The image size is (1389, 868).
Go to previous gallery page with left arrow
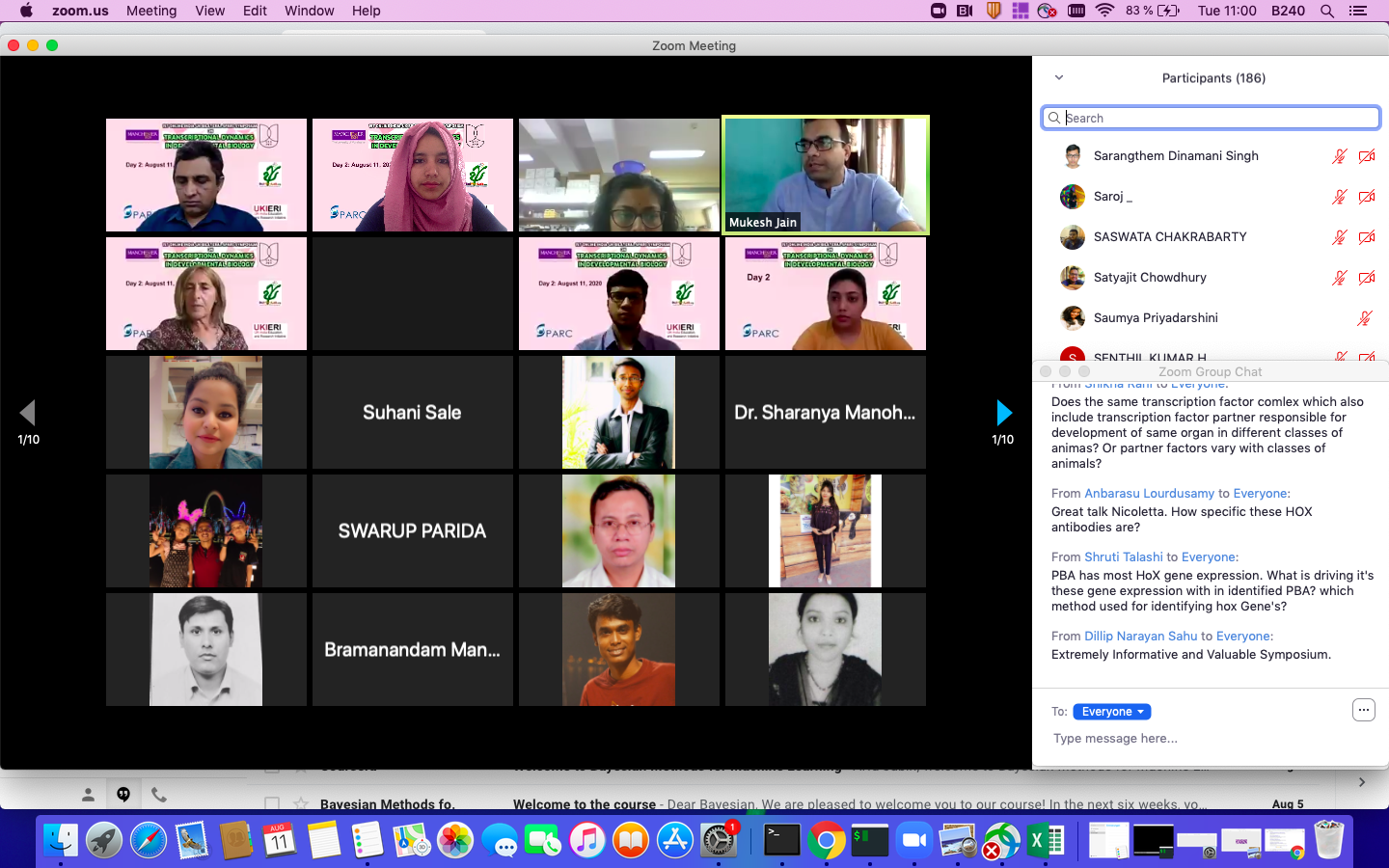point(28,413)
